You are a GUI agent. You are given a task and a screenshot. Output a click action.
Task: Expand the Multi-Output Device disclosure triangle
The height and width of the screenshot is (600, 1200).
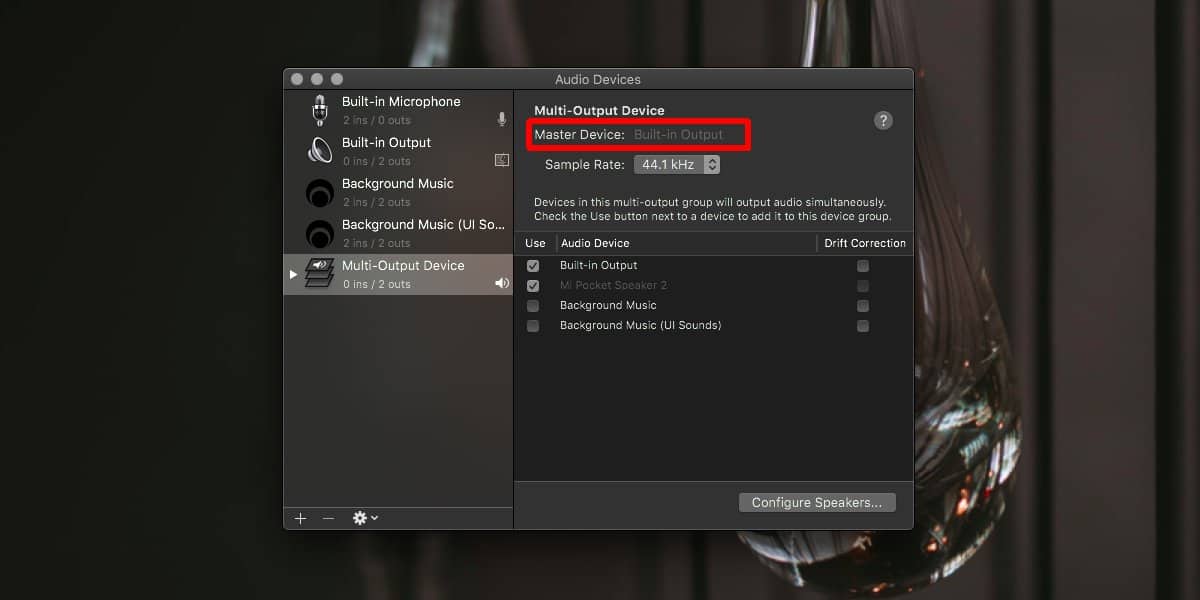pos(292,273)
